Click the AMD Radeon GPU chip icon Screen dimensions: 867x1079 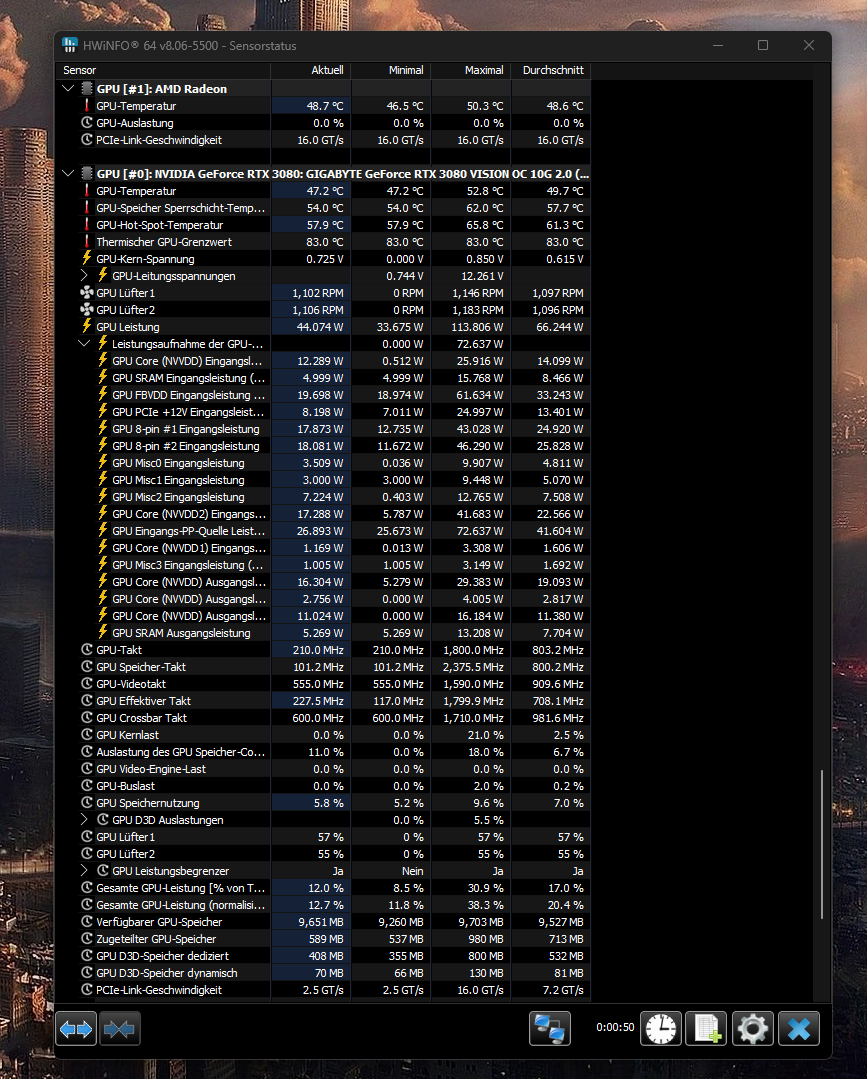pos(87,89)
